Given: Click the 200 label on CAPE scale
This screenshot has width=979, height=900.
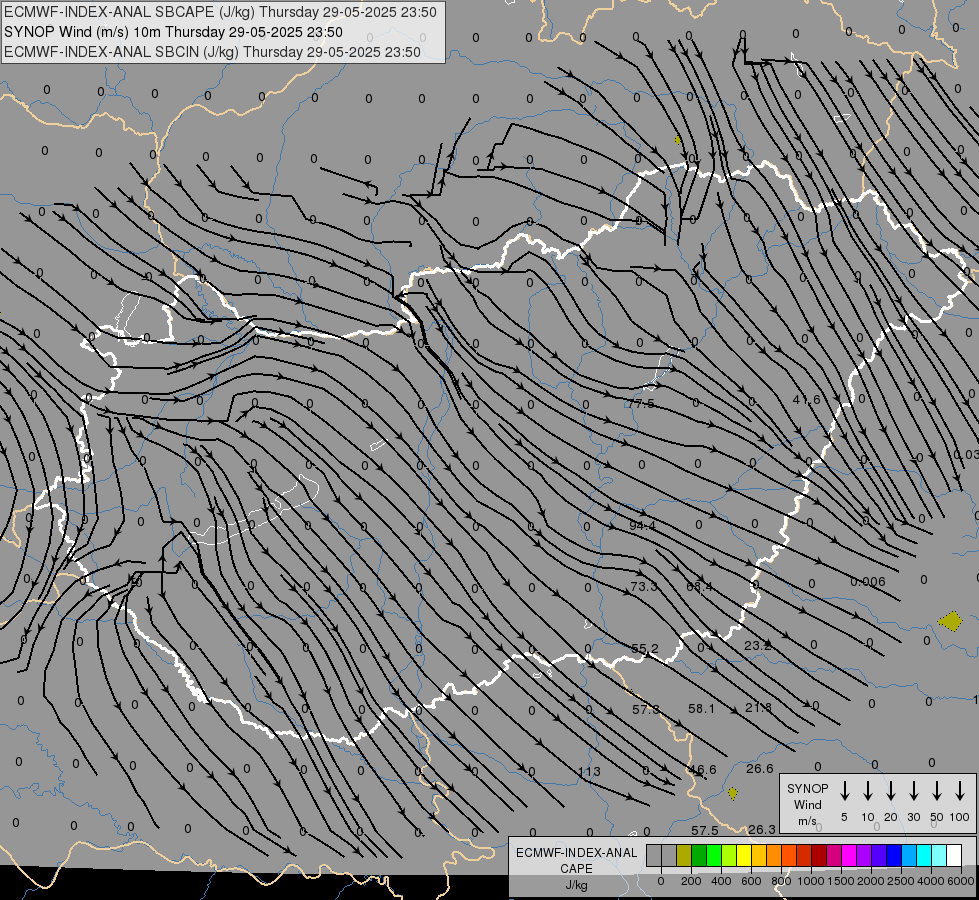Looking at the screenshot, I should (691, 881).
